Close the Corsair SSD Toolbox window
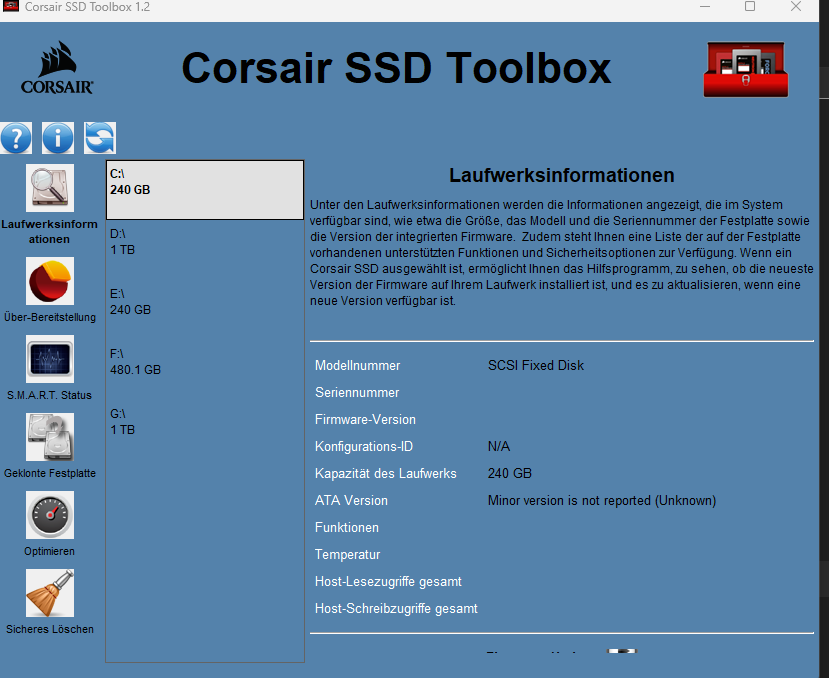829x678 pixels. [x=796, y=6]
